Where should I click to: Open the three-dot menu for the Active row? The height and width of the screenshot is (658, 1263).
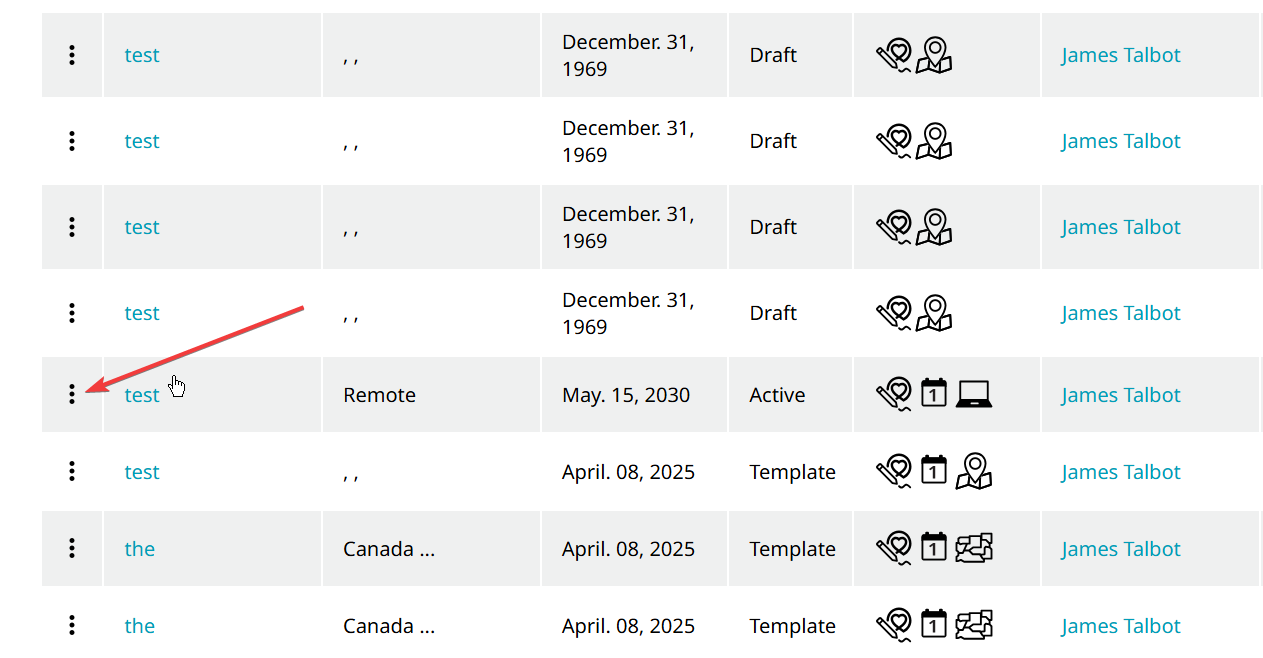click(x=72, y=395)
